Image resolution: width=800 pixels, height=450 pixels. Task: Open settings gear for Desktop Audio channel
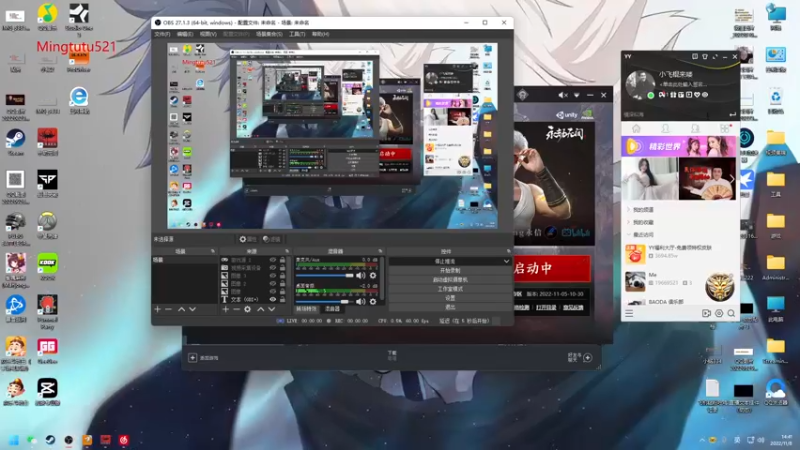[x=373, y=302]
